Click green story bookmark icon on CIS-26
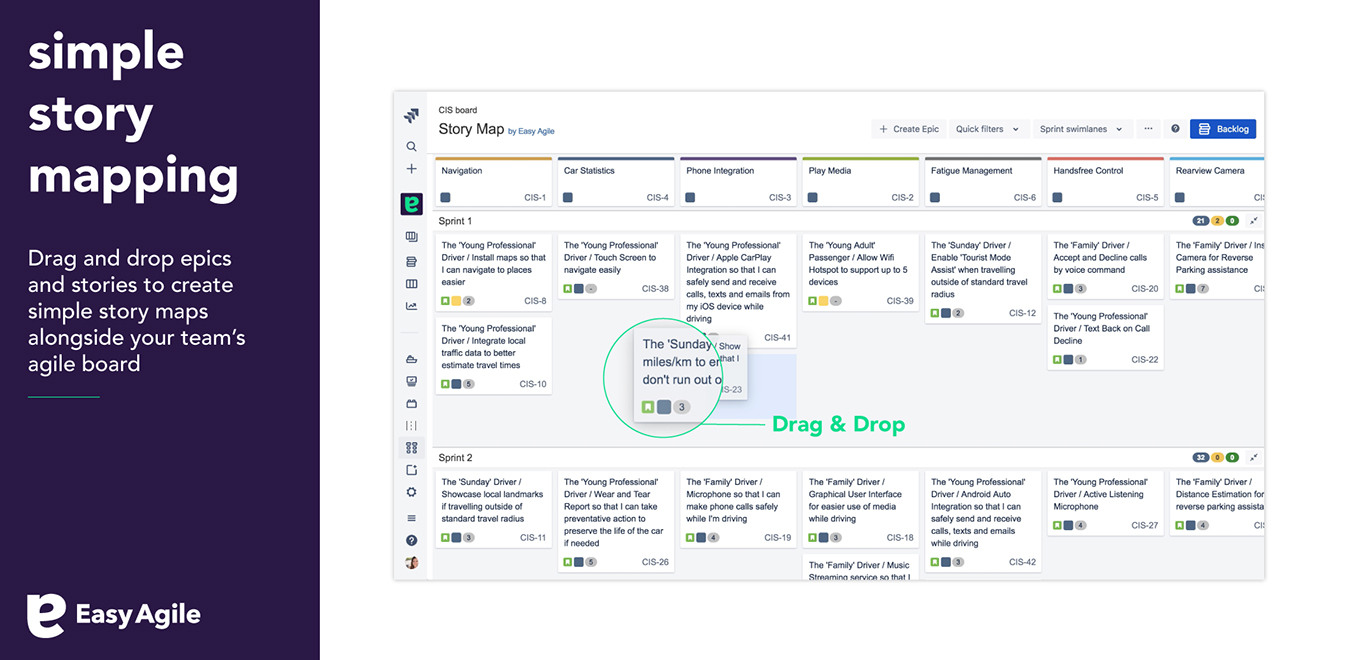This screenshot has width=1350, height=660. click(568, 562)
